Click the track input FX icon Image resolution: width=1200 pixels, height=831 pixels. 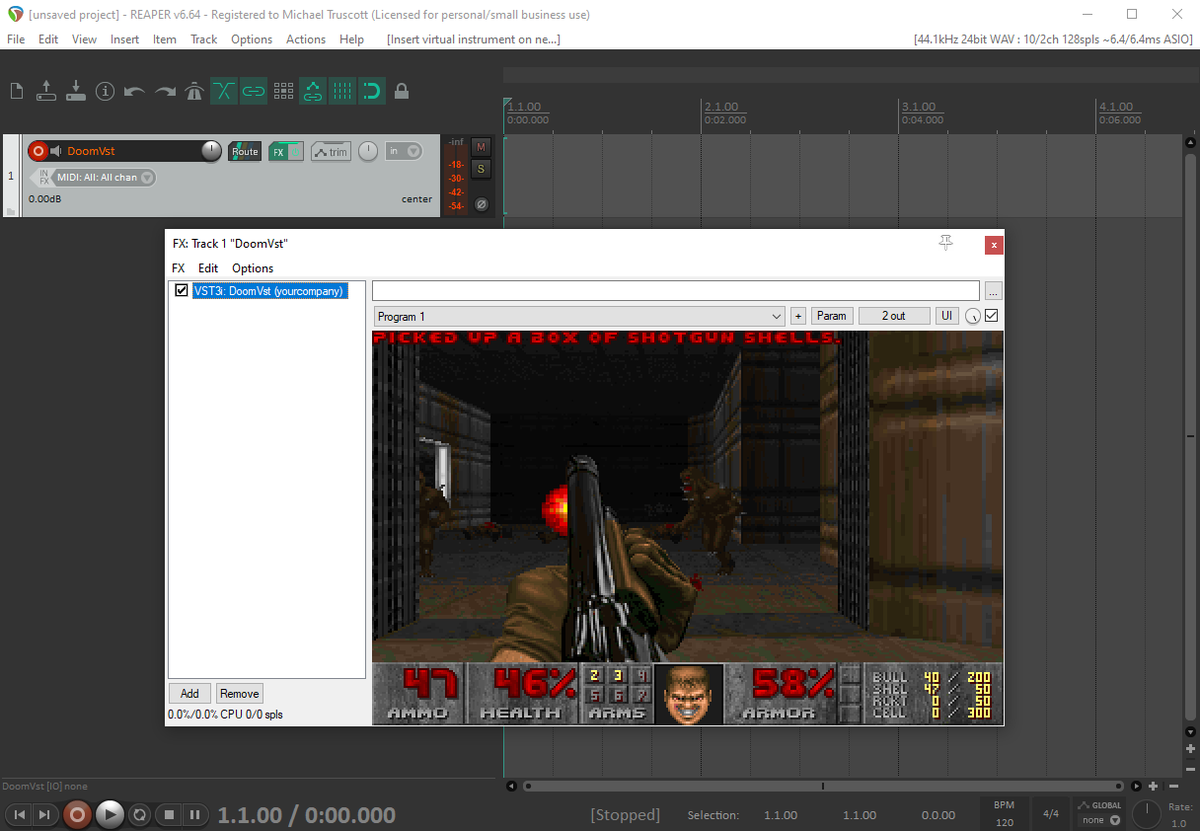(x=43, y=177)
